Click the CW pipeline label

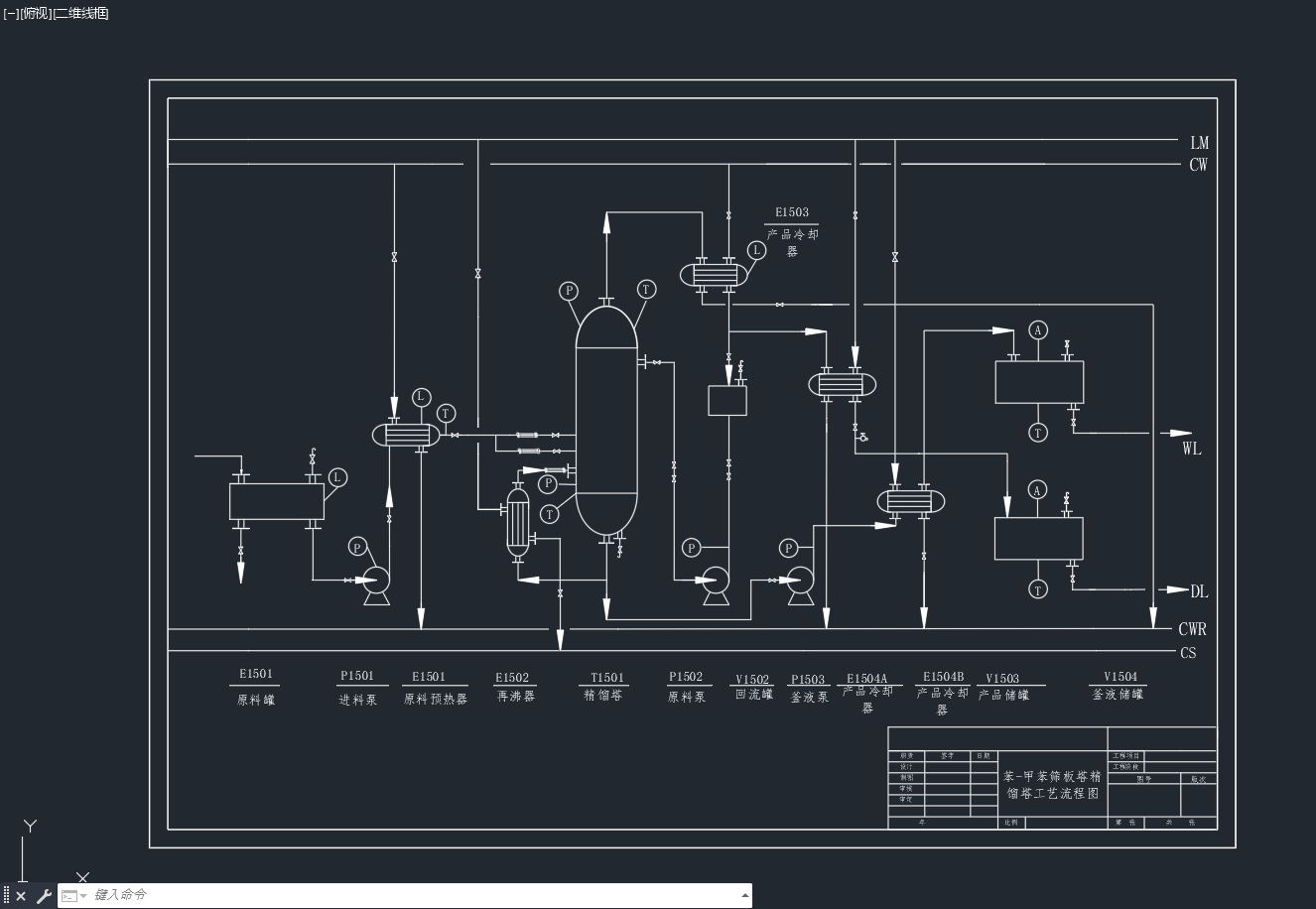pos(1199,165)
